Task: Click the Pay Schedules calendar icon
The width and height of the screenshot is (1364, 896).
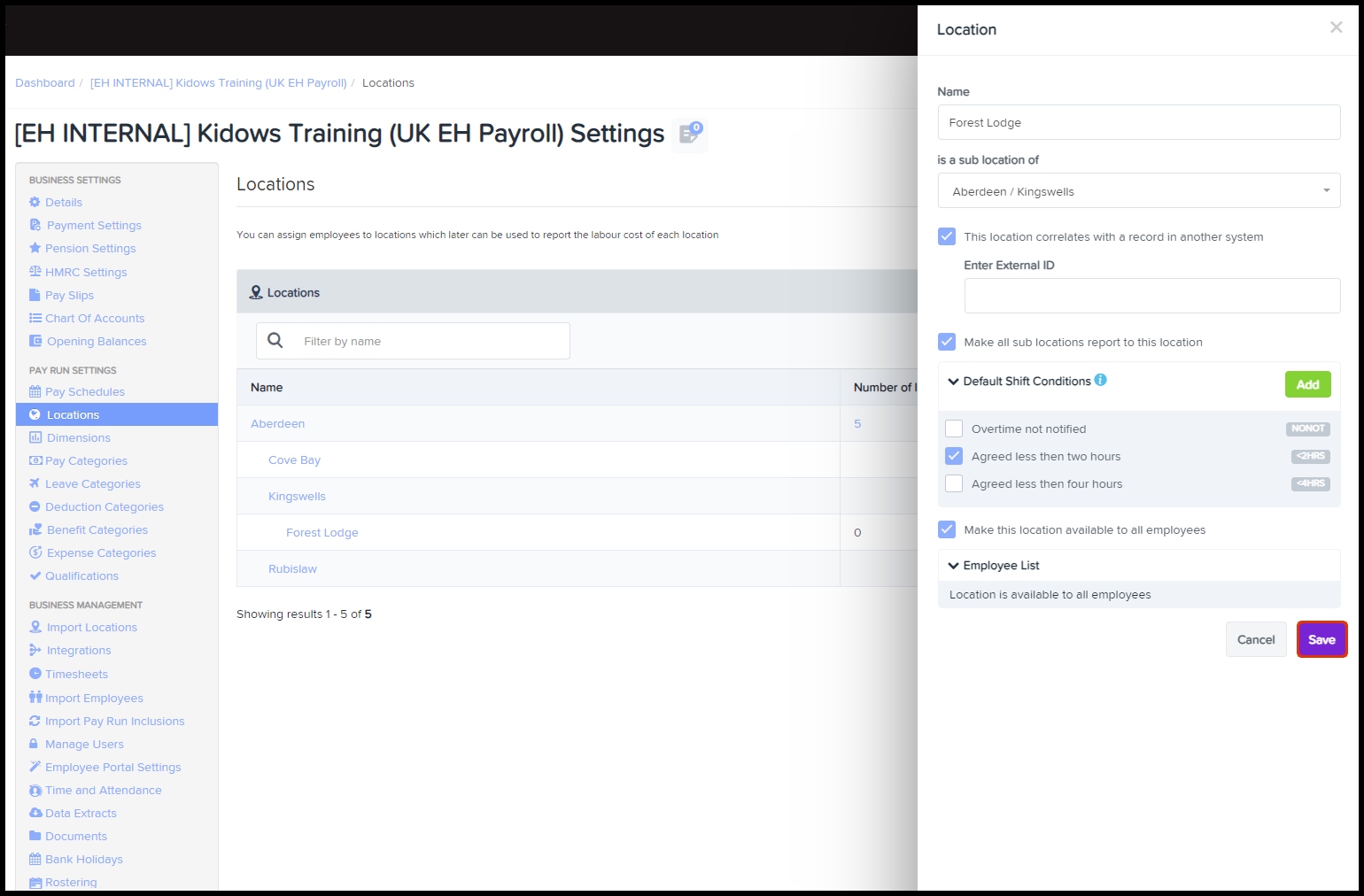Action: coord(35,391)
